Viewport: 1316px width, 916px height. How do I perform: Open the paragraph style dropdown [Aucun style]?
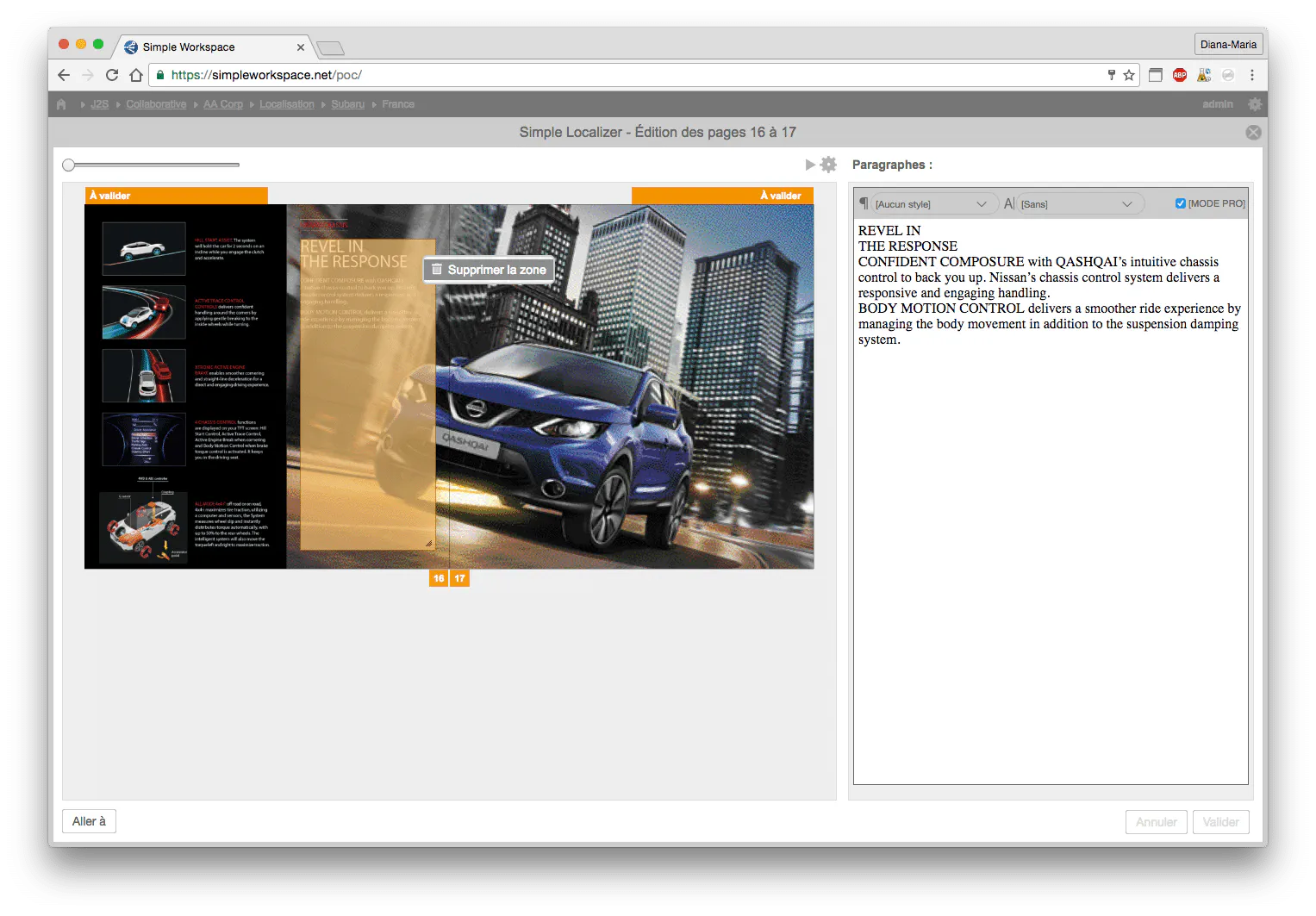coord(931,204)
